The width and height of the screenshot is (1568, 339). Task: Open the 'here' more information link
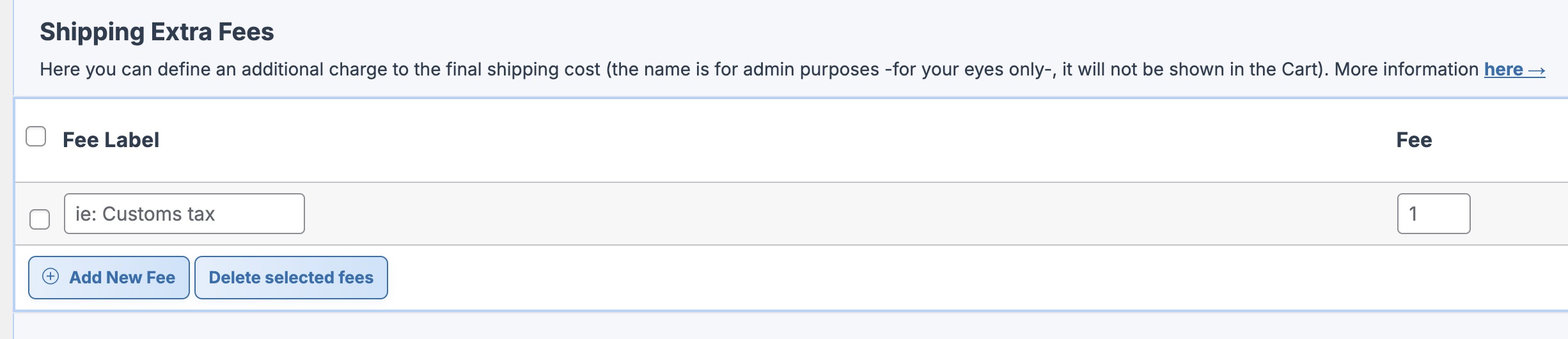click(1503, 70)
